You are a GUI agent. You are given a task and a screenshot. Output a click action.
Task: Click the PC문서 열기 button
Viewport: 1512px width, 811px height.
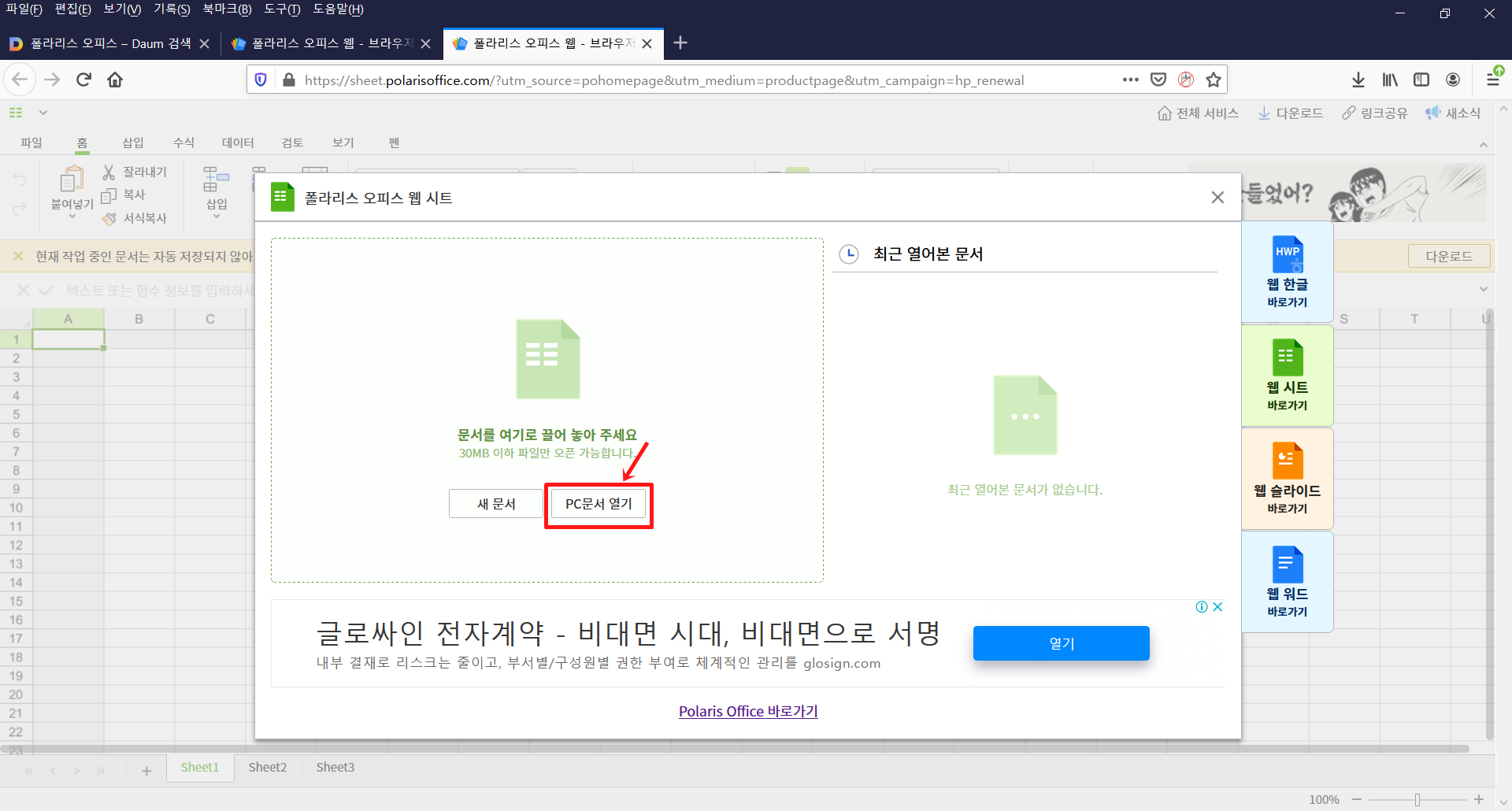[x=598, y=504]
